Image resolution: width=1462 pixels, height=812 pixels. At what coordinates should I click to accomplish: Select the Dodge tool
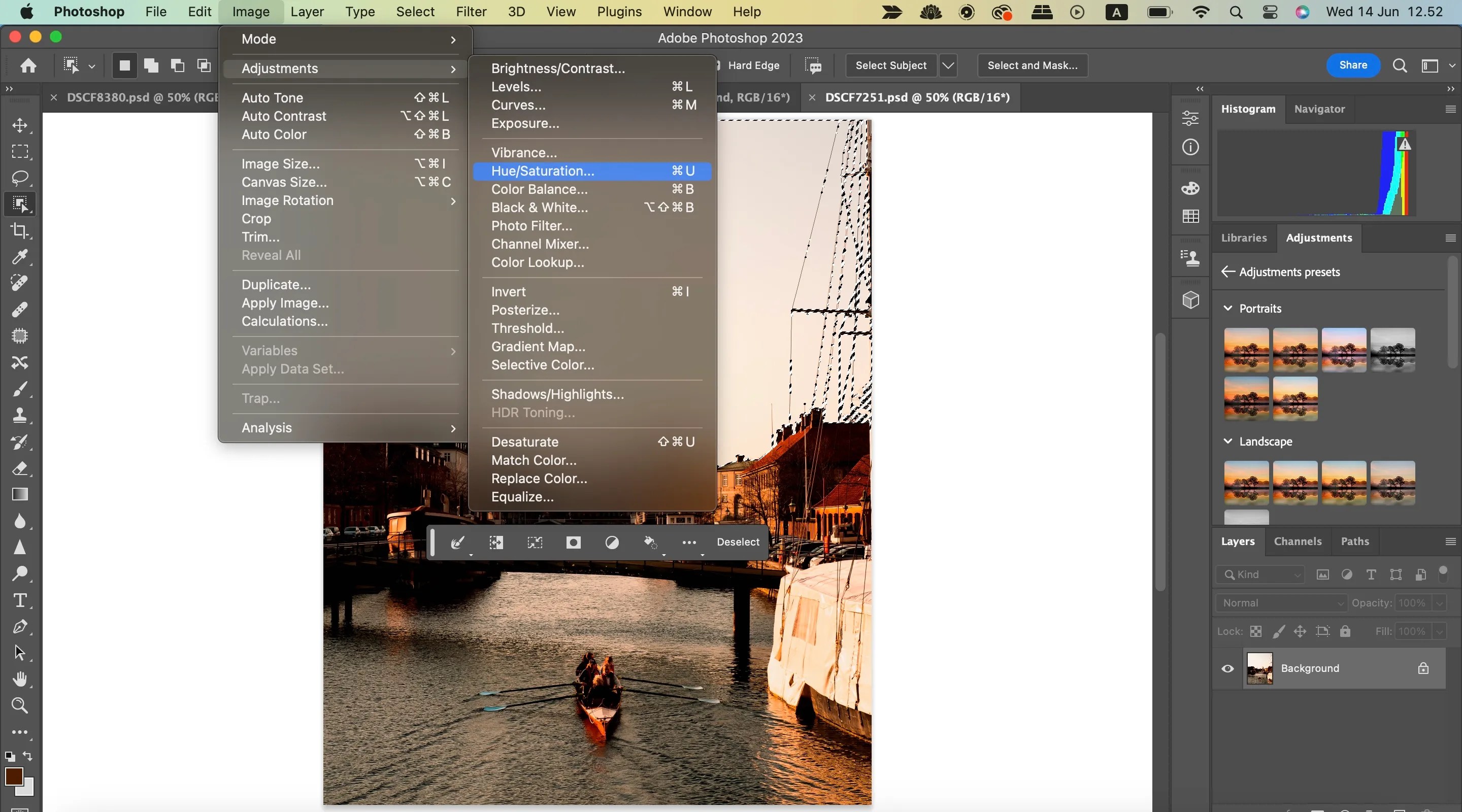(20, 573)
